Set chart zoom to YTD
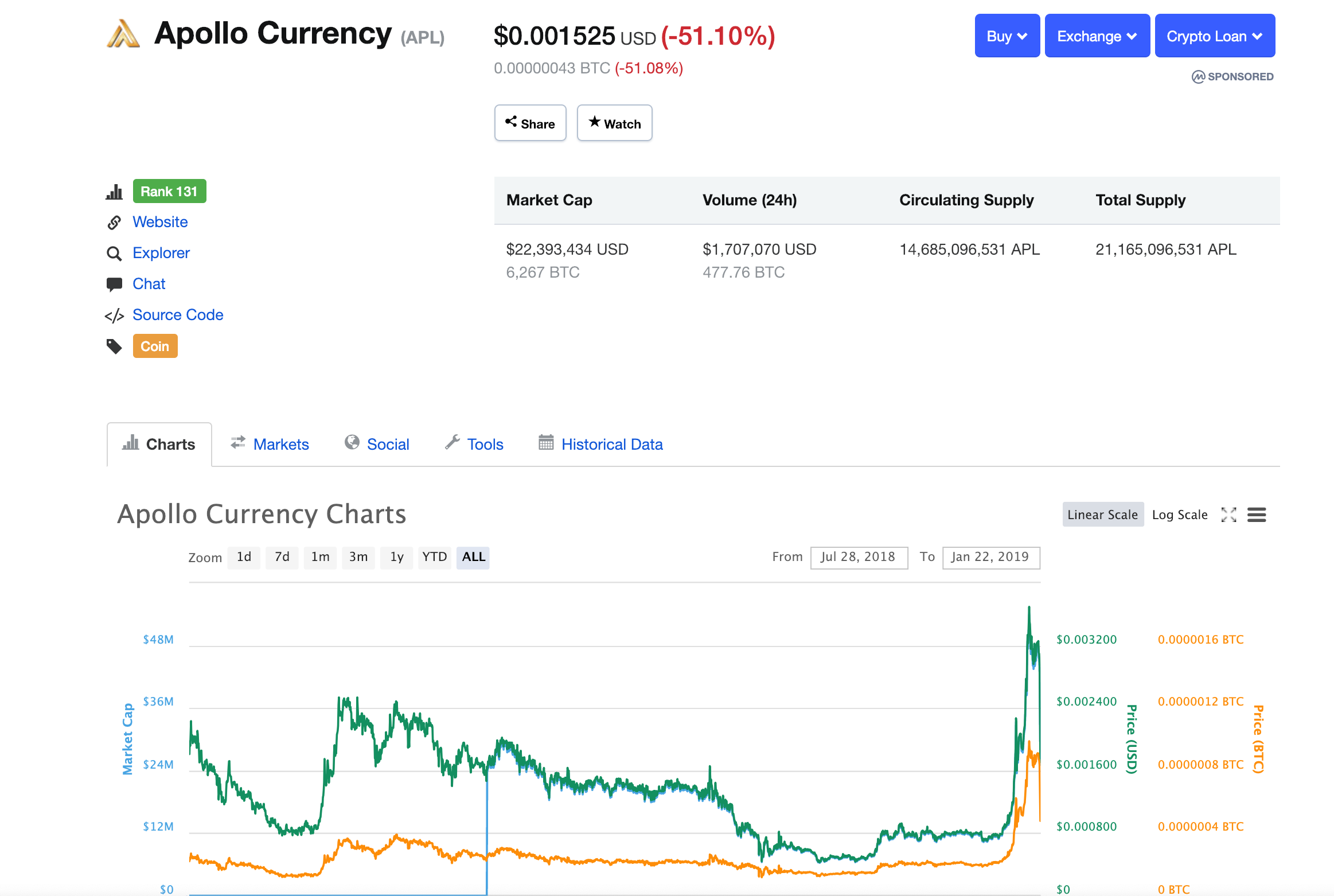 [434, 557]
